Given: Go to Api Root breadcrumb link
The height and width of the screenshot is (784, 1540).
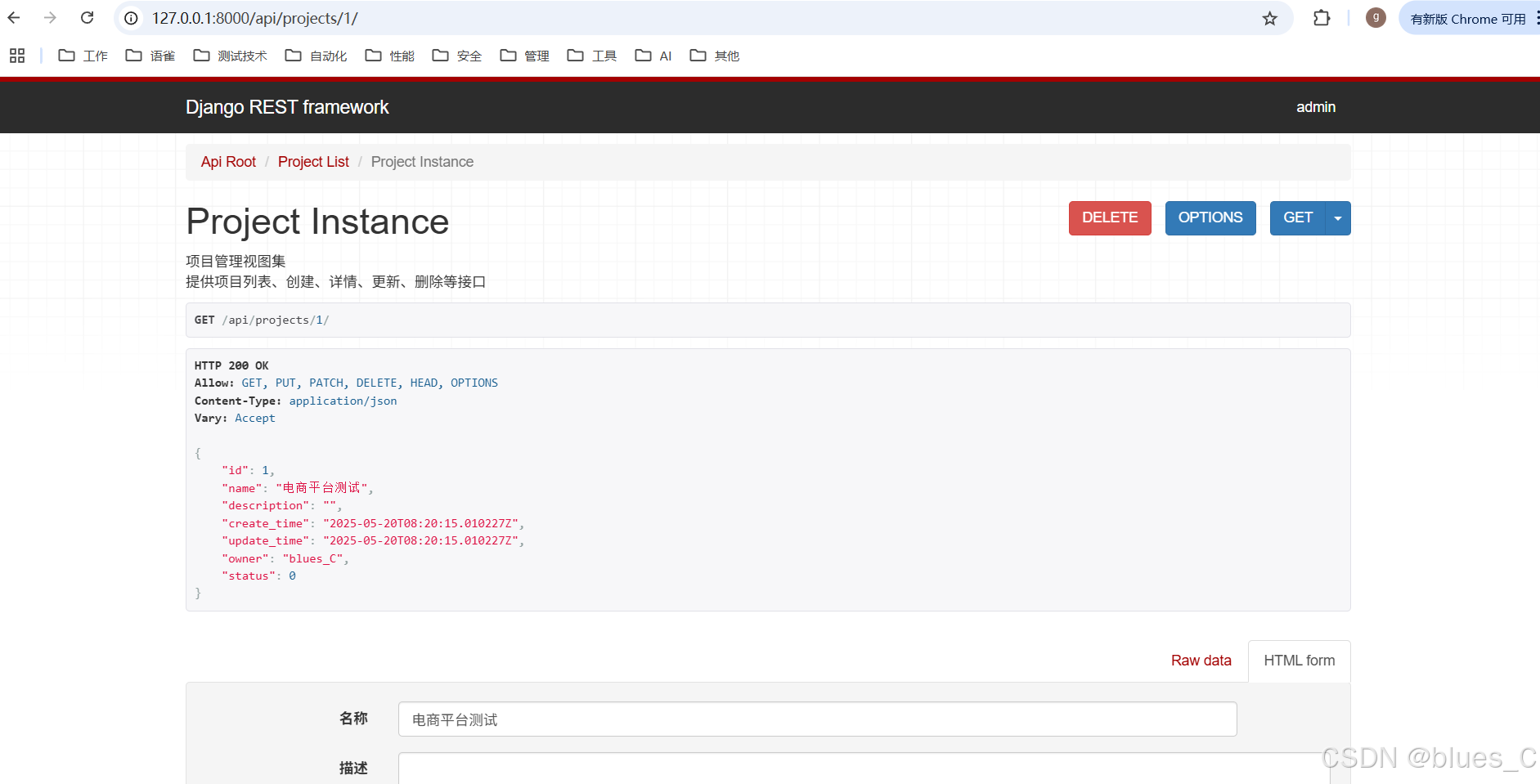Looking at the screenshot, I should (228, 162).
